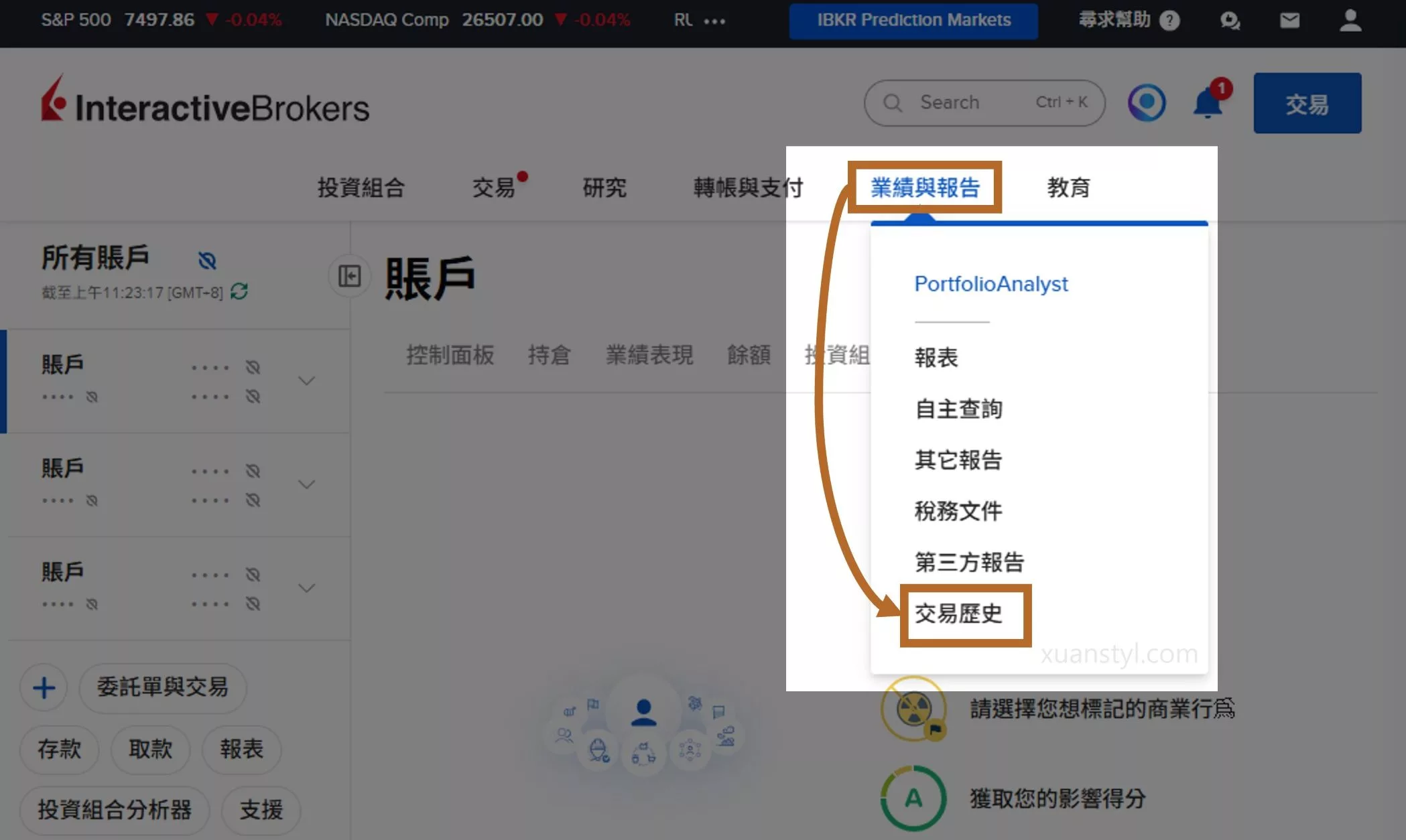Switch to the 業績表現 tab
The width and height of the screenshot is (1406, 840).
(649, 355)
